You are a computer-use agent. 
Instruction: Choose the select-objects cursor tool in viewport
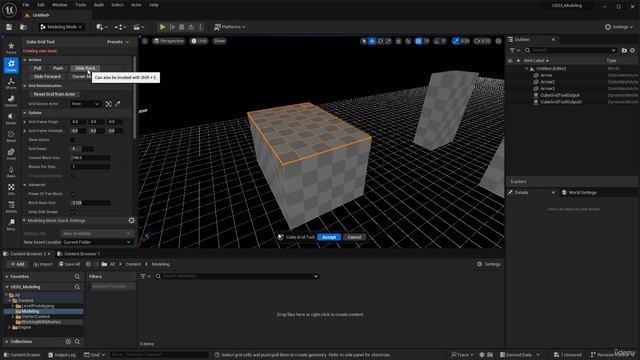click(364, 41)
